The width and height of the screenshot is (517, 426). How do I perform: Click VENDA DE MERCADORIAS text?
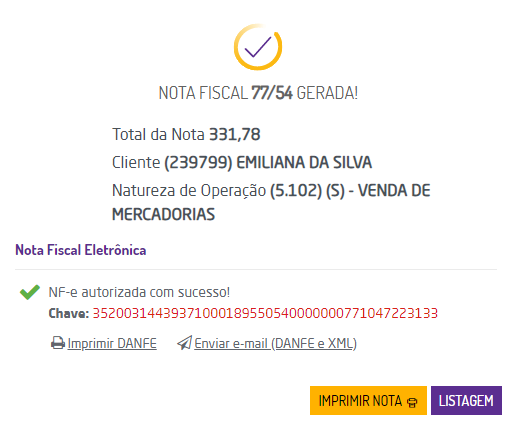click(271, 202)
